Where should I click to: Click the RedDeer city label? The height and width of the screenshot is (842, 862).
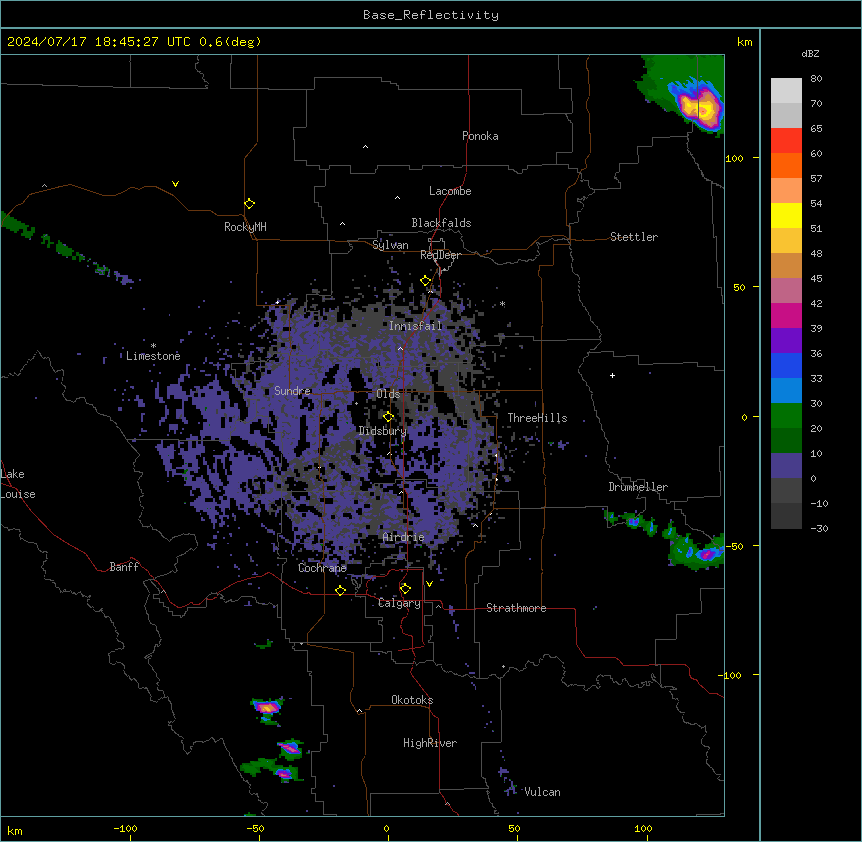pyautogui.click(x=440, y=255)
